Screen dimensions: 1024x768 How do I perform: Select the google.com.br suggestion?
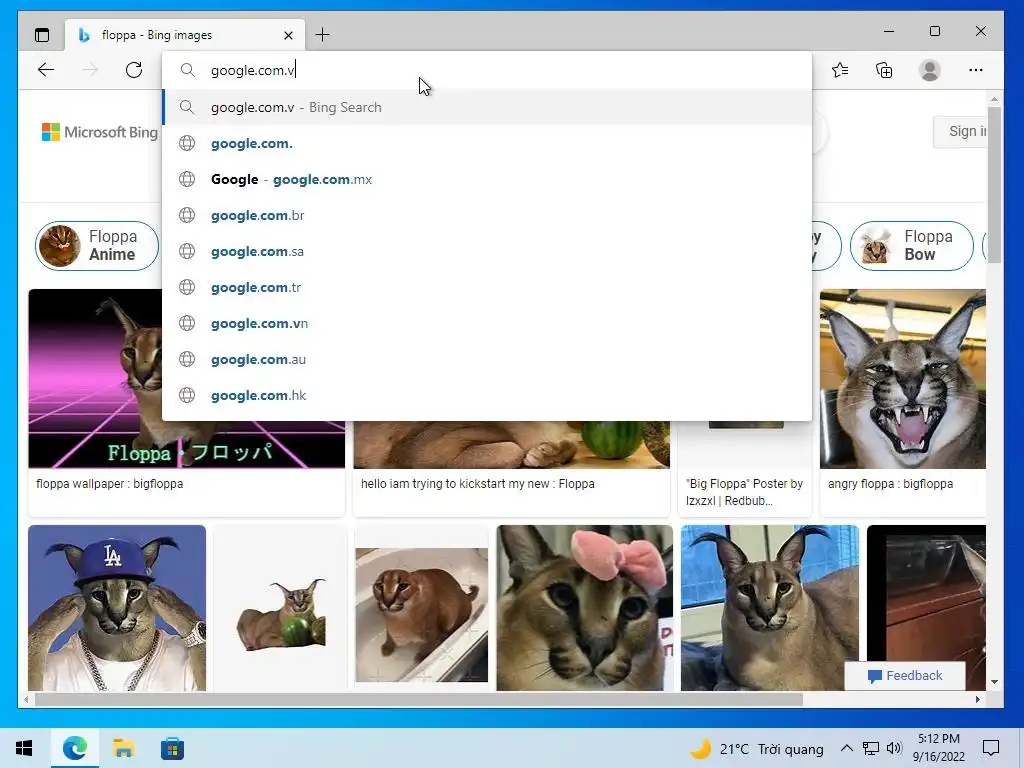point(487,215)
